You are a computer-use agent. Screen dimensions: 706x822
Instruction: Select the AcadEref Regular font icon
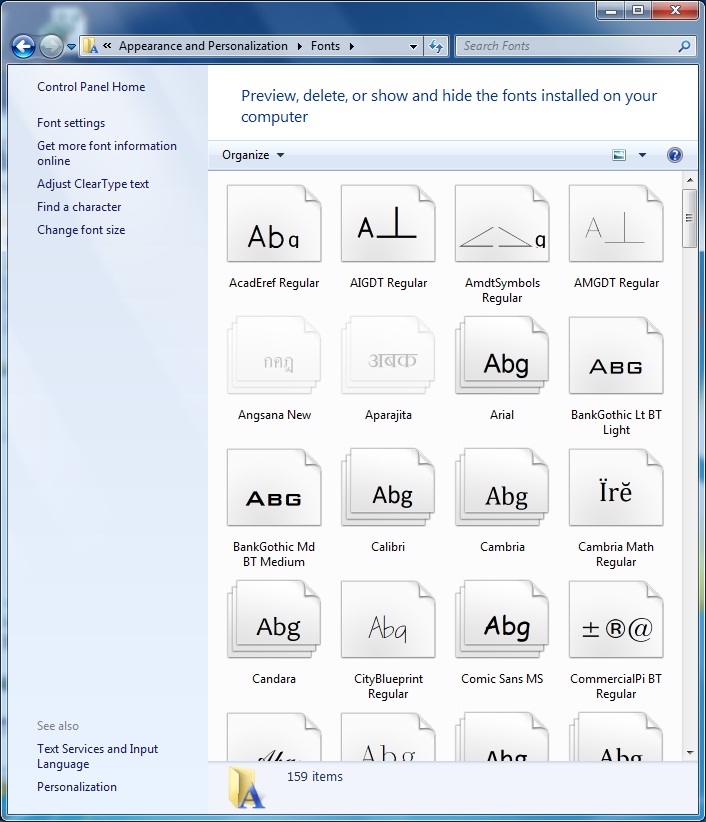point(274,224)
